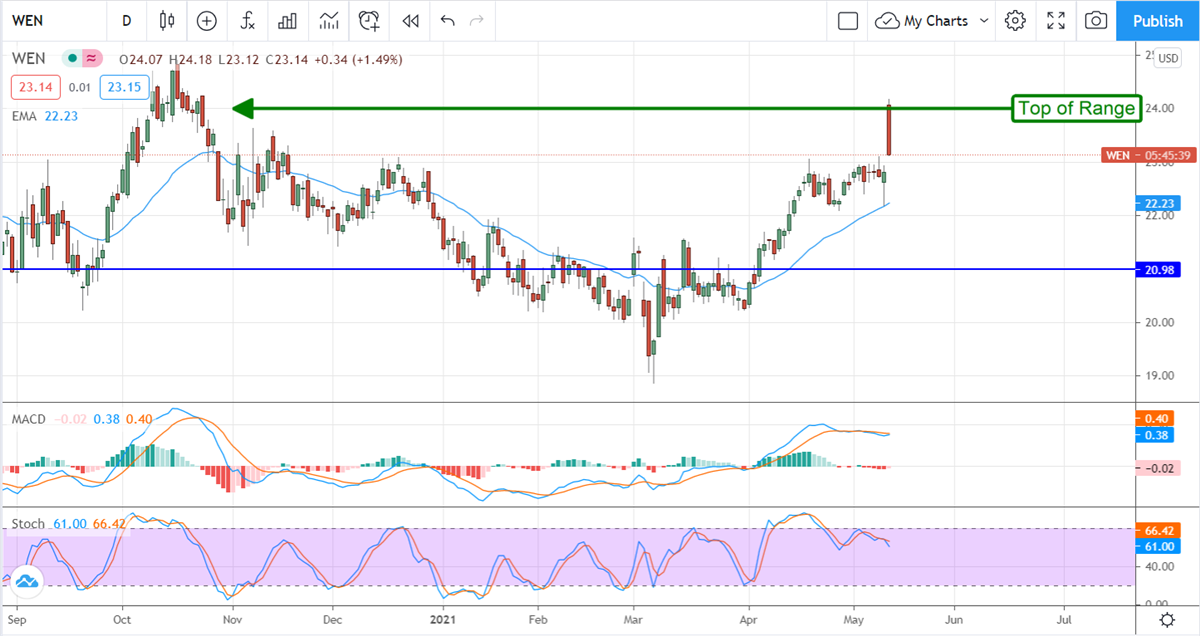Undo the last chart action
The height and width of the screenshot is (636, 1200).
447,20
